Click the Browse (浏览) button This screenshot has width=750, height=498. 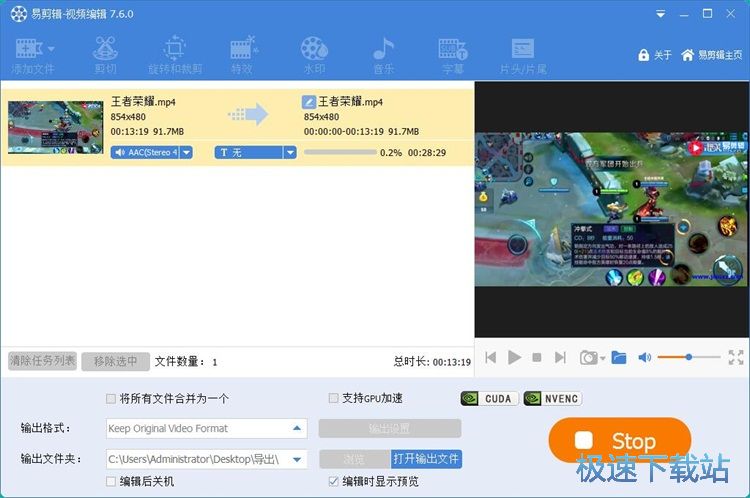[354, 459]
